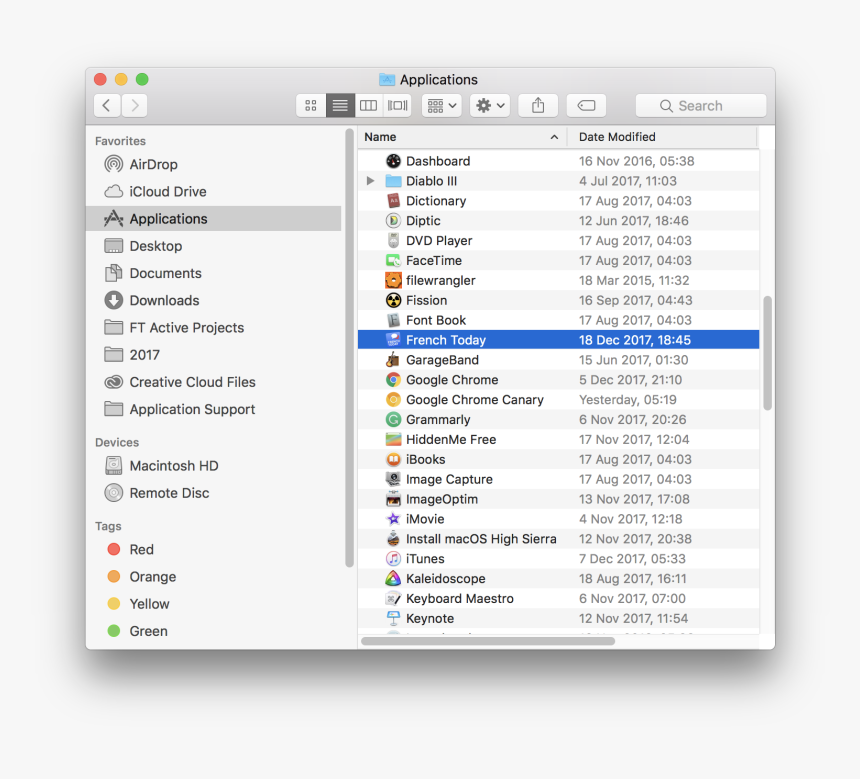Select the Kaleidoscope app icon
860x779 pixels.
[393, 578]
